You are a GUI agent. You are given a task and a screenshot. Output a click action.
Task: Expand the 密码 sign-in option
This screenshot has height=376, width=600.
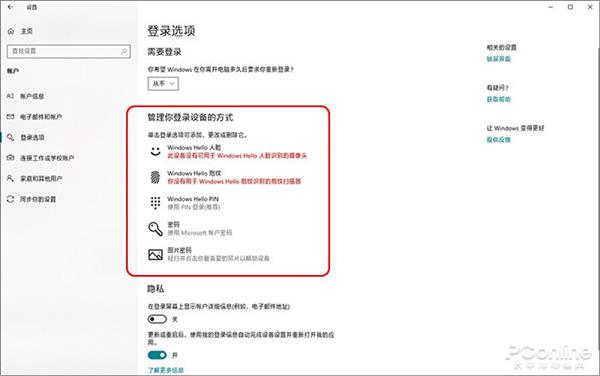190,228
